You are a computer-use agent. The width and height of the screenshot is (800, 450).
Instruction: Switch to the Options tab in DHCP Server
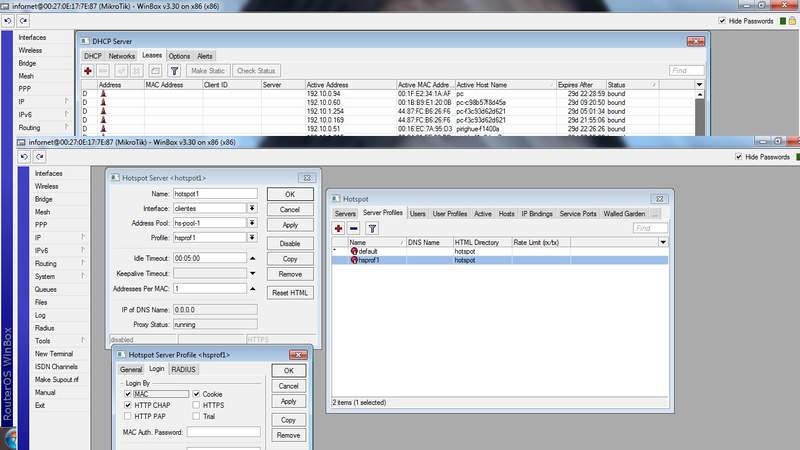tap(179, 56)
